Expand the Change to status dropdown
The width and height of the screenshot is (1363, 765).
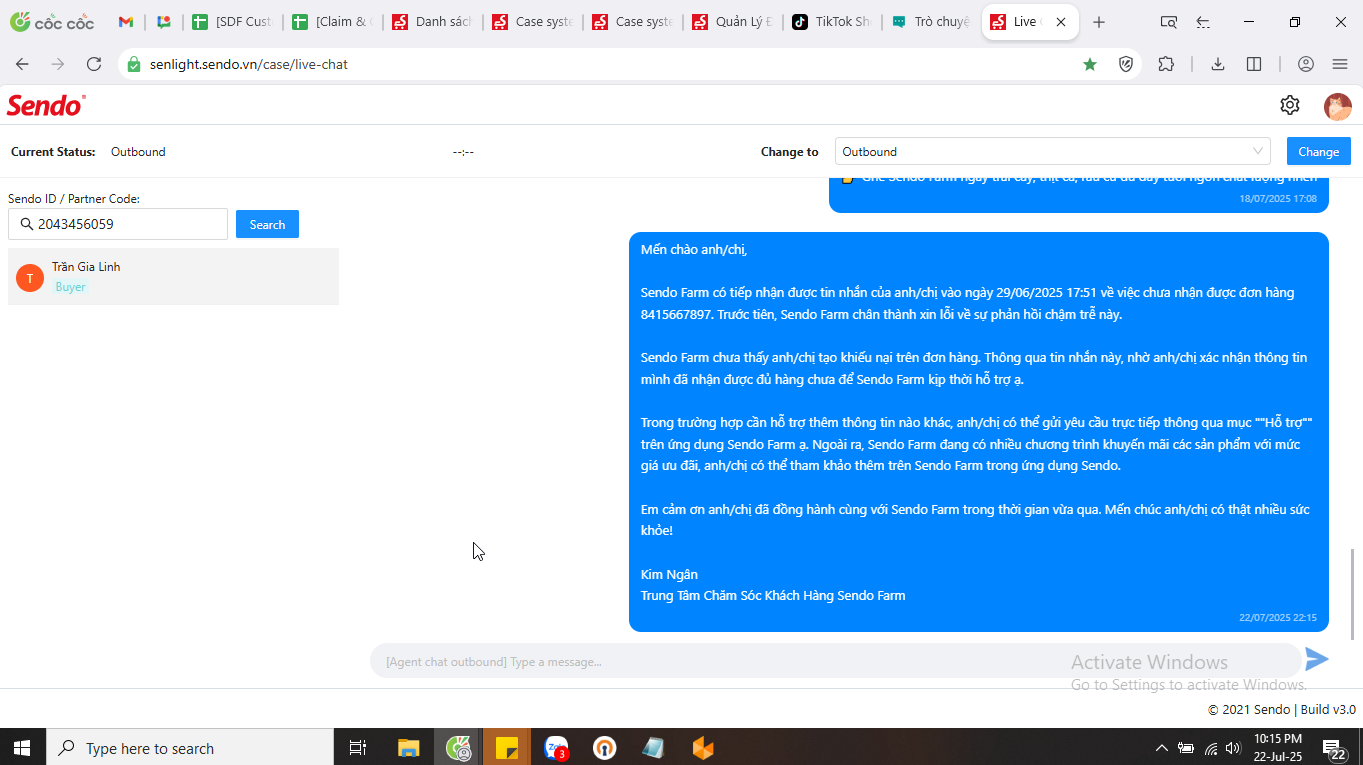[x=1053, y=151]
